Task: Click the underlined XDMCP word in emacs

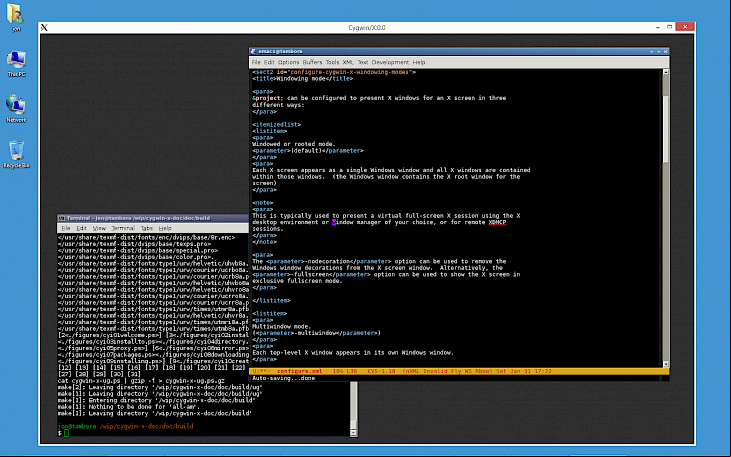Action: 497,222
